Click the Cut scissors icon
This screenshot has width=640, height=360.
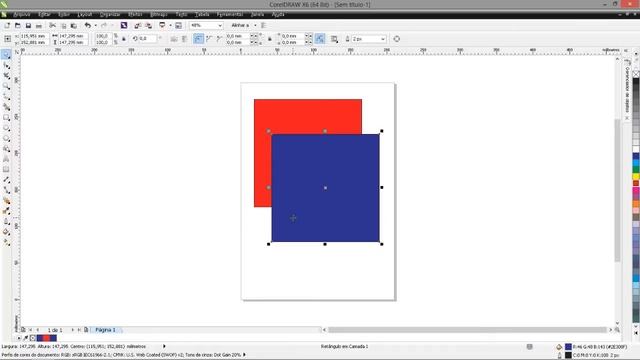coord(53,25)
